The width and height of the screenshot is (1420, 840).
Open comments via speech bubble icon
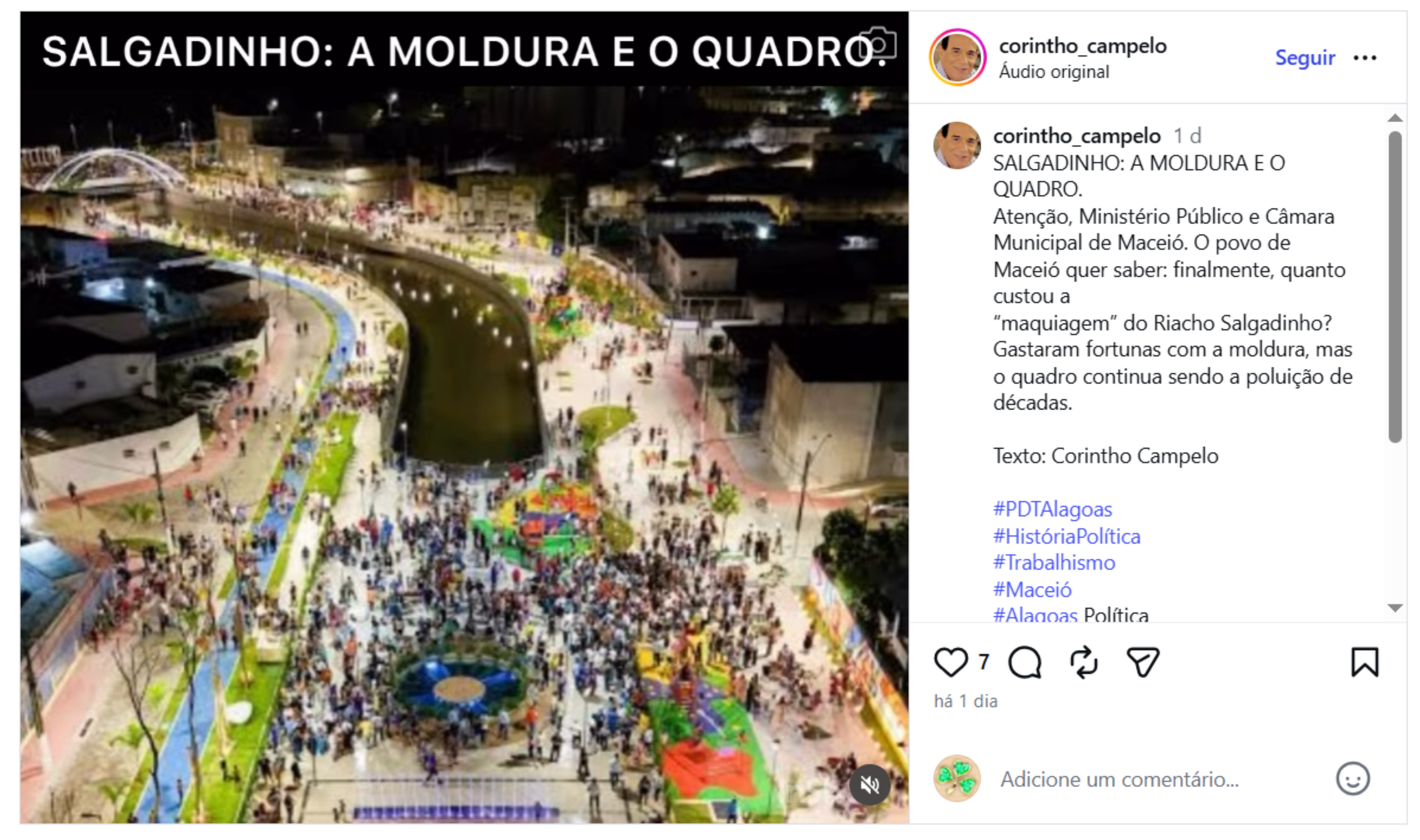coord(1025,662)
